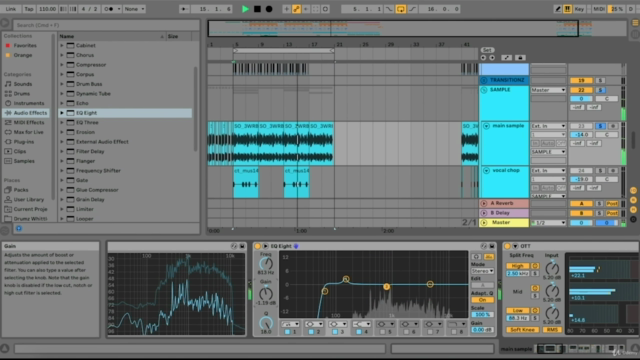Open the Sounds category
This screenshot has height=360, width=640.
pos(22,84)
